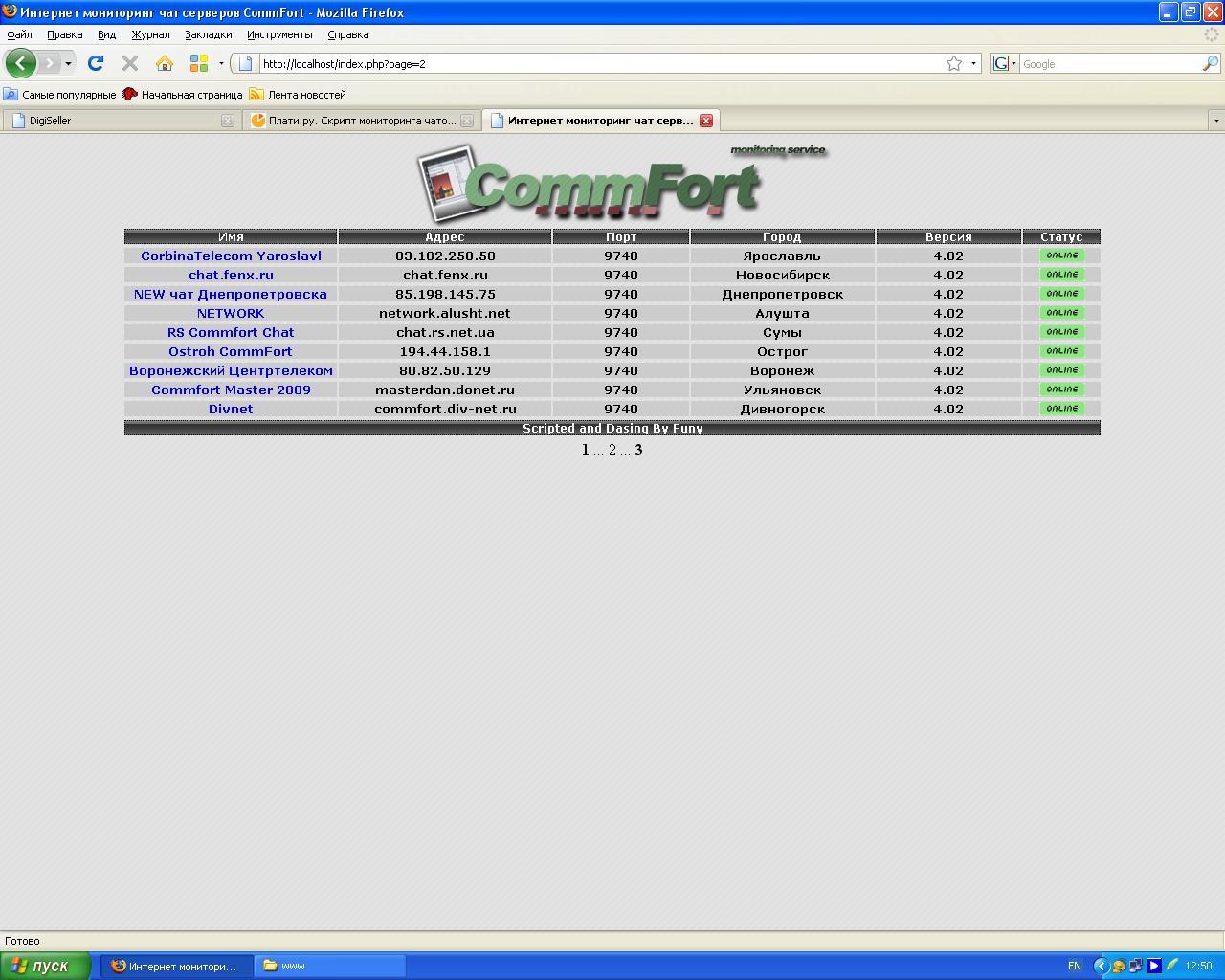Close the Плати.ру tab
The width and height of the screenshot is (1225, 980).
tap(466, 121)
